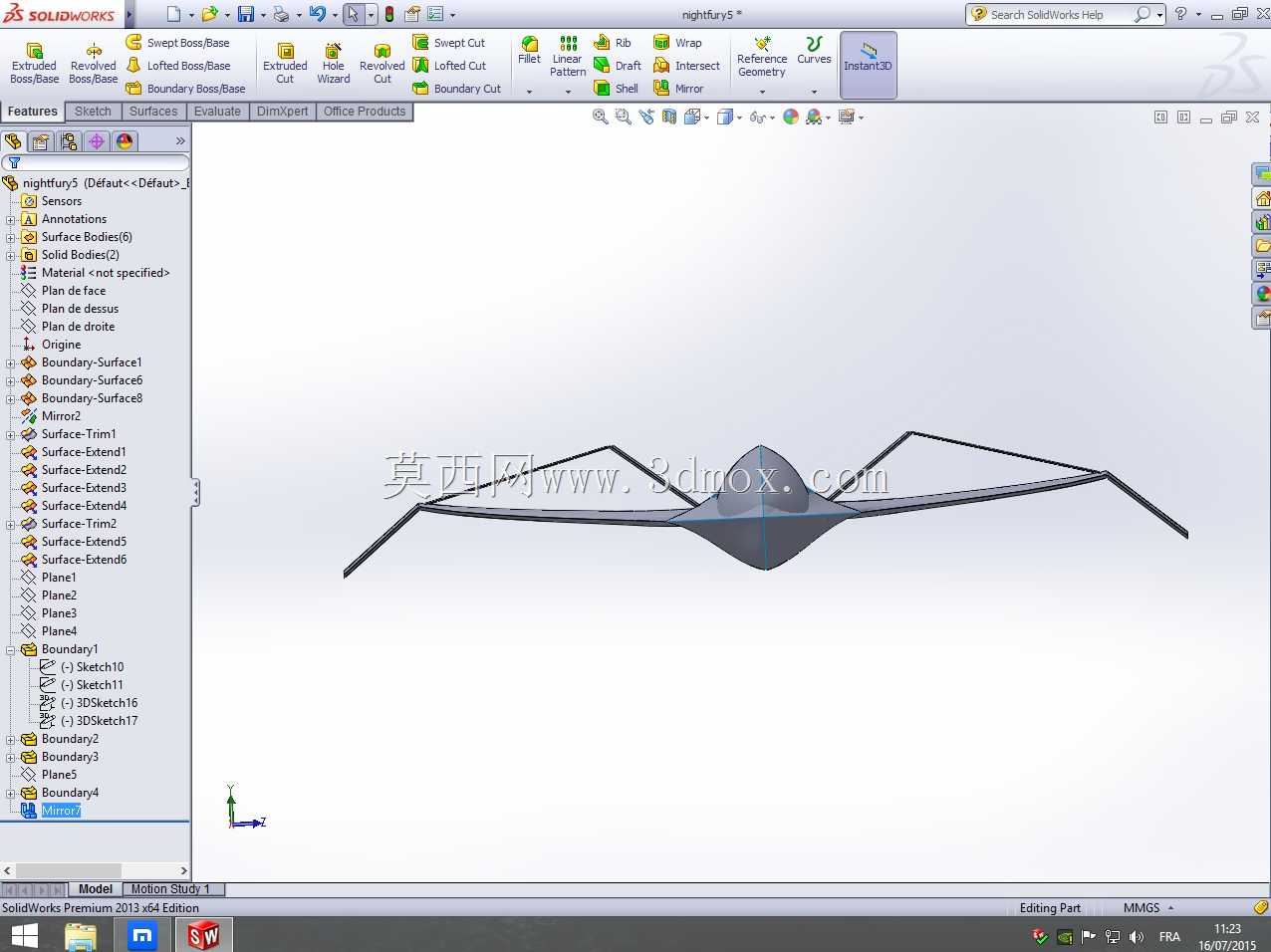Screen dimensions: 1271x952
Task: Open the DisplayManager tab in the manager panel
Action: 125,141
